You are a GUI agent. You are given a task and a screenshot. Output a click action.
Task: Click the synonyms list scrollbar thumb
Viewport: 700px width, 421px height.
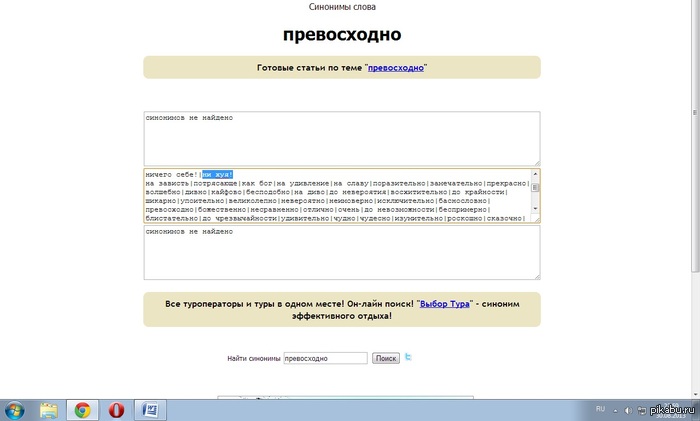[x=535, y=188]
